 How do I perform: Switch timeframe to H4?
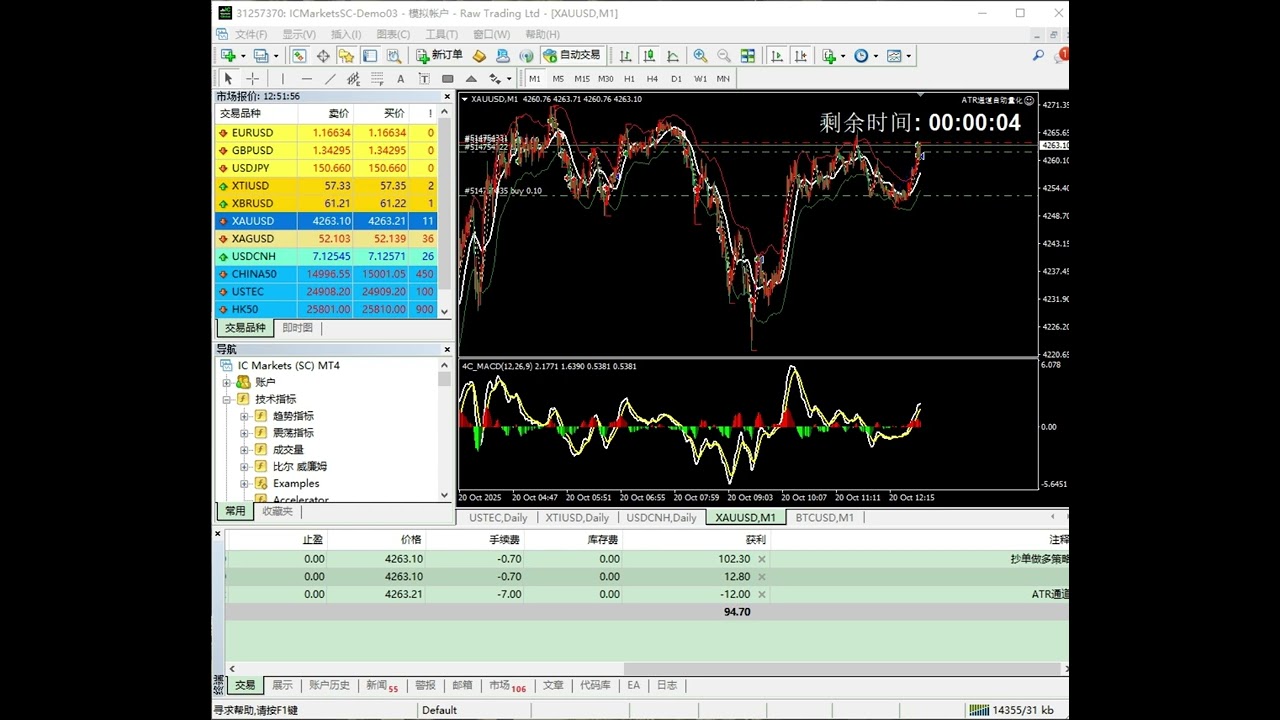pyautogui.click(x=652, y=78)
